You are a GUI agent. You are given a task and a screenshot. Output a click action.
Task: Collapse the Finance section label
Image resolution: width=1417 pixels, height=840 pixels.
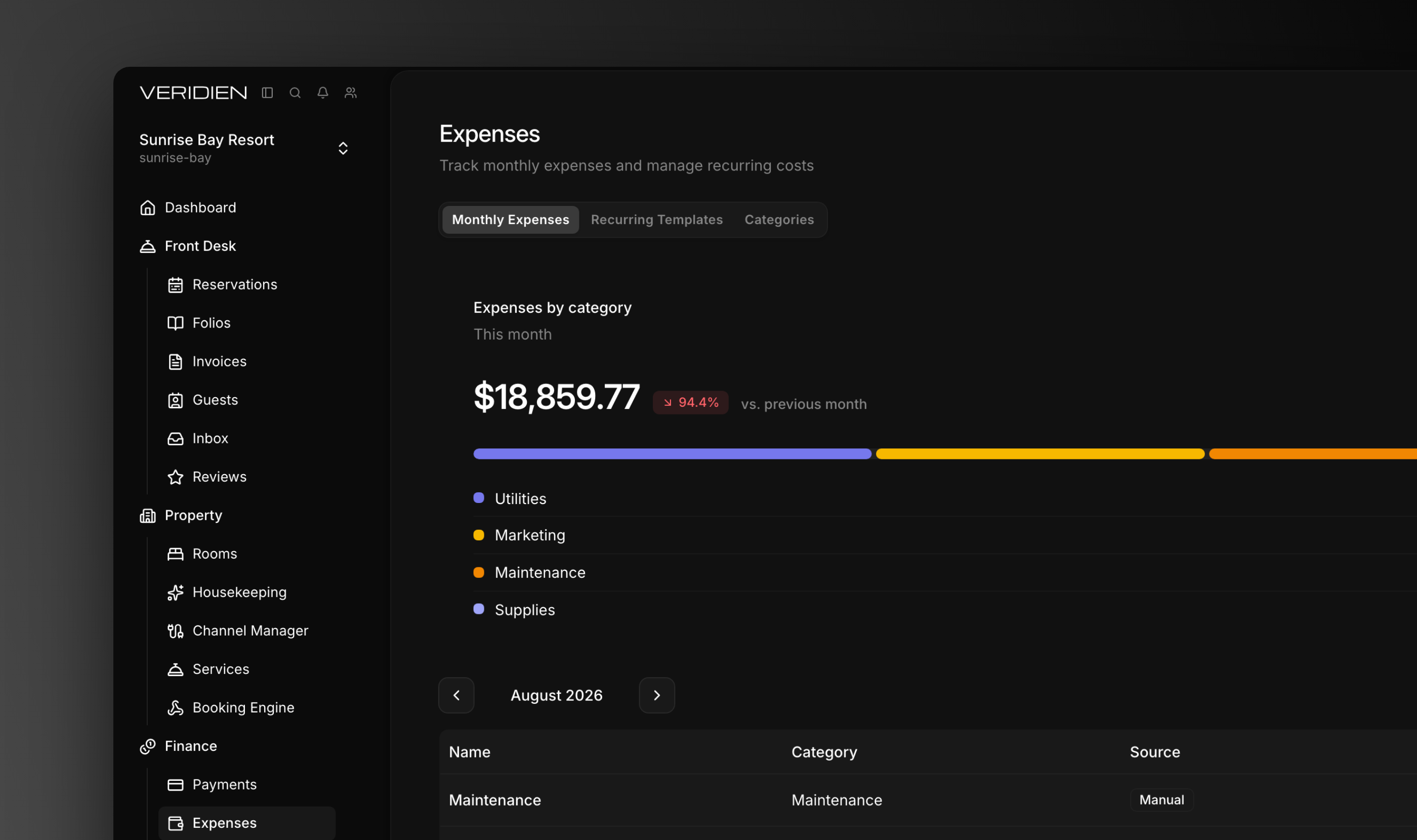191,746
